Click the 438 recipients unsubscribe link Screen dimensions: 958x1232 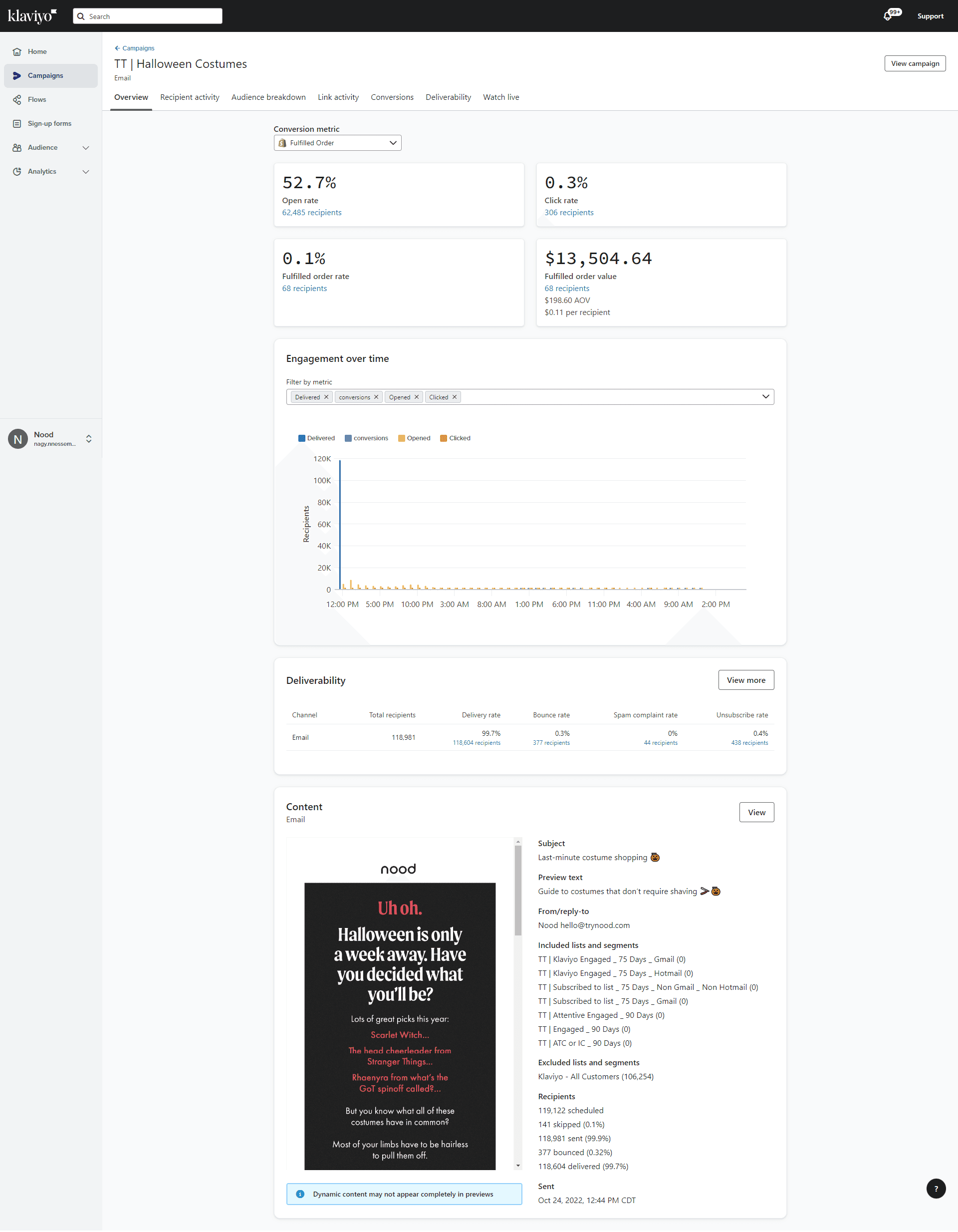(749, 743)
